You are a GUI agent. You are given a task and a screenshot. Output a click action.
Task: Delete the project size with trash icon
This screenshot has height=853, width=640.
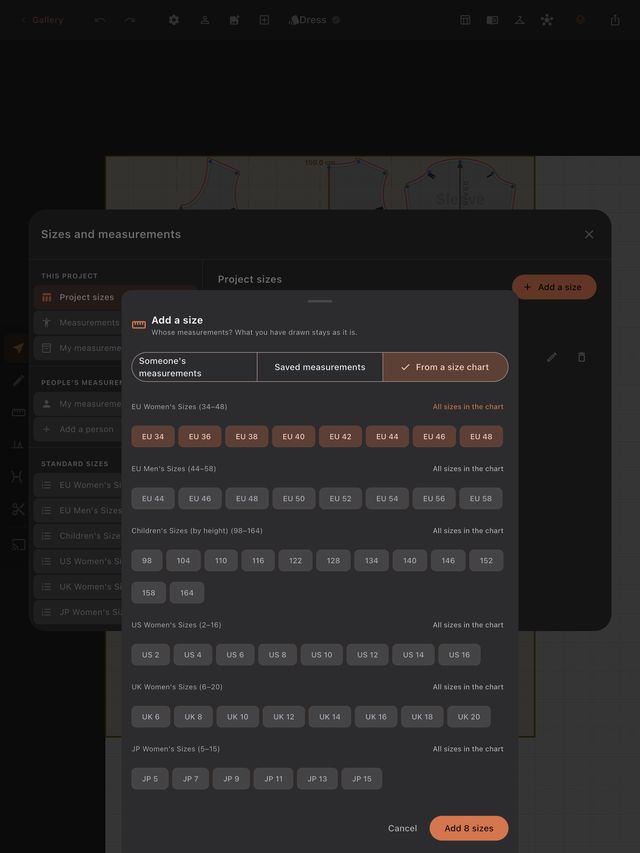click(x=581, y=357)
